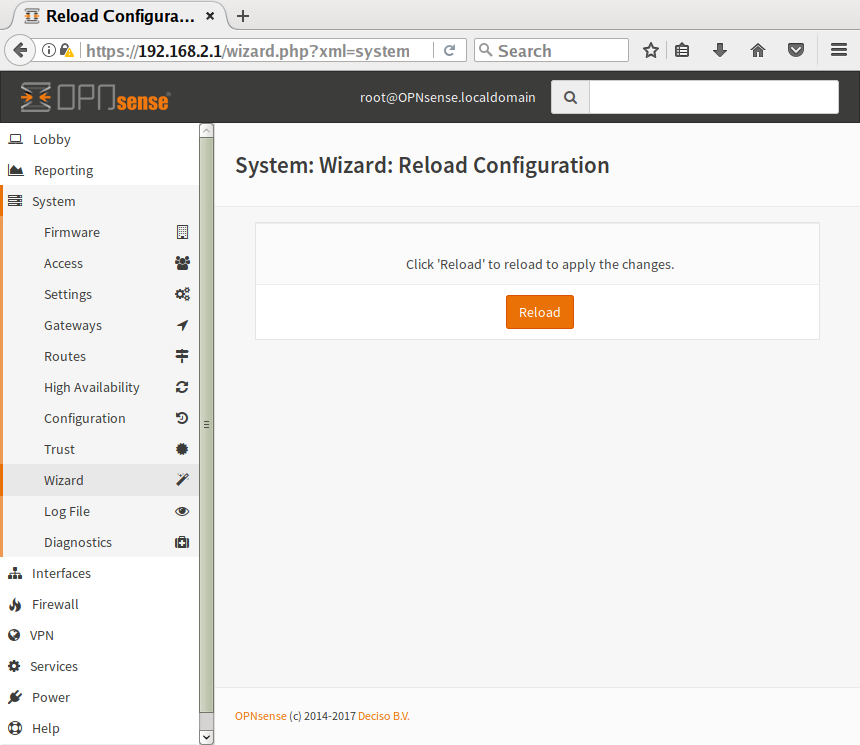This screenshot has height=745, width=860.
Task: Click the OPNsense quick search field
Action: click(x=713, y=97)
